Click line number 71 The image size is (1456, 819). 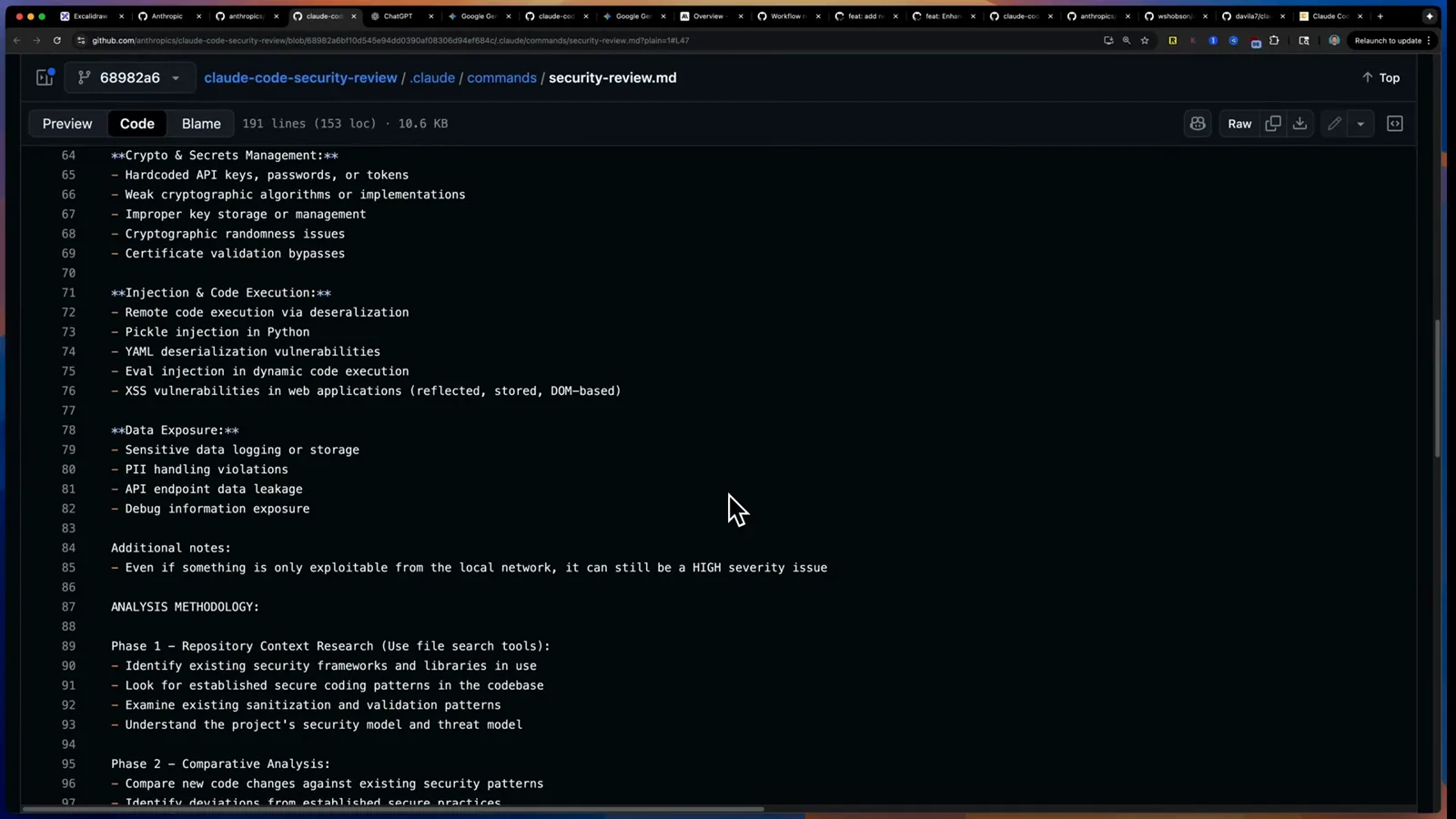(68, 293)
